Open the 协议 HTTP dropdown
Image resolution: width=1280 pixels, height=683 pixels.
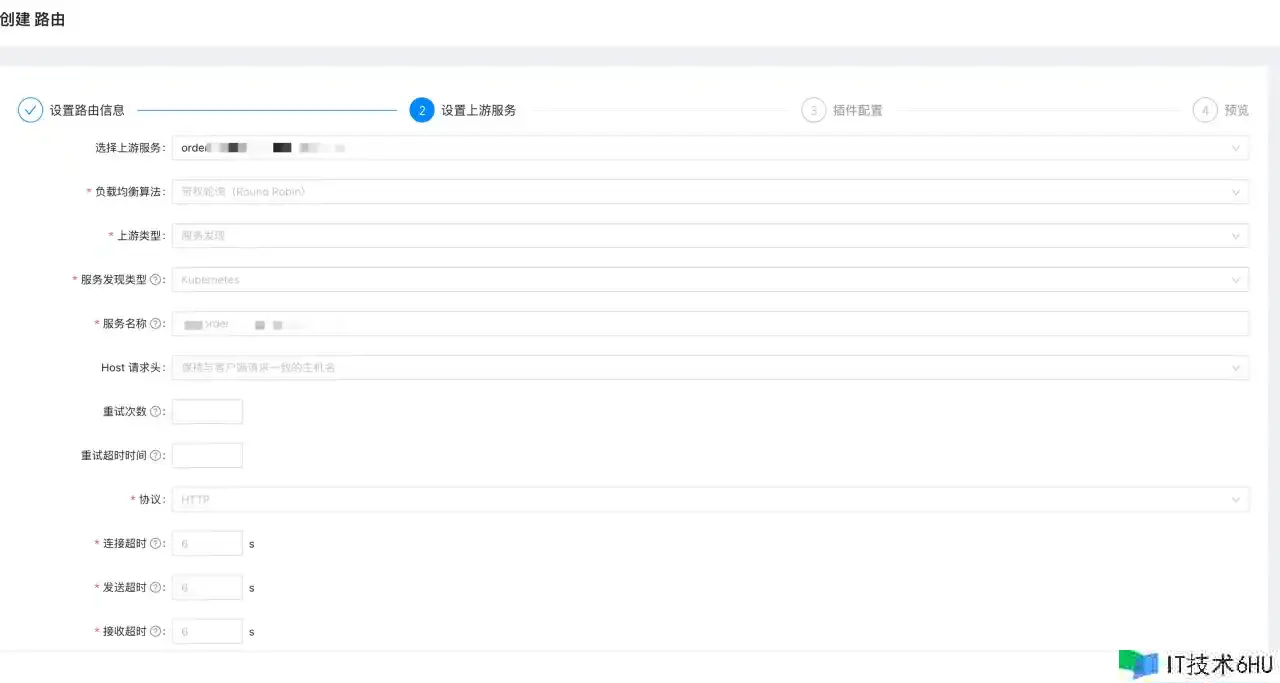(x=710, y=500)
